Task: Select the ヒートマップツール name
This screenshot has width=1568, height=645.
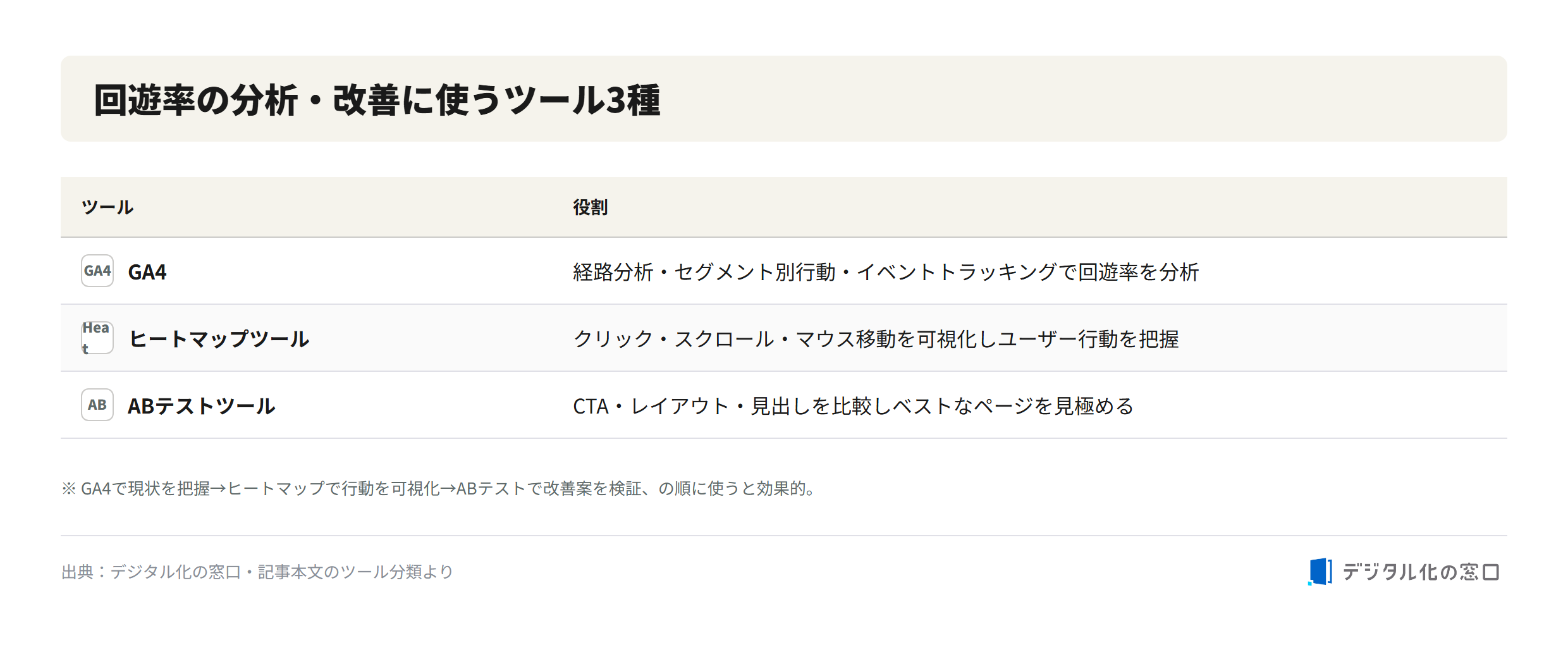Action: tap(219, 339)
